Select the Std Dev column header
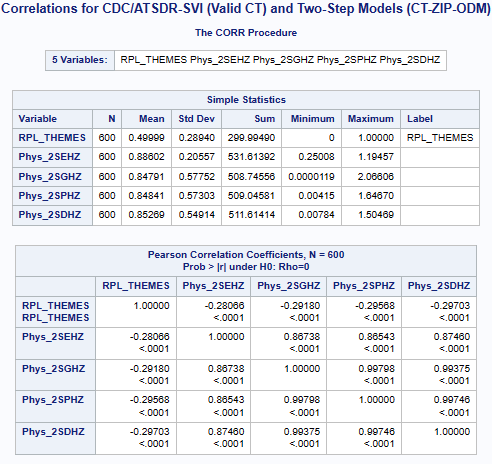This screenshot has width=492, height=464. [x=196, y=119]
